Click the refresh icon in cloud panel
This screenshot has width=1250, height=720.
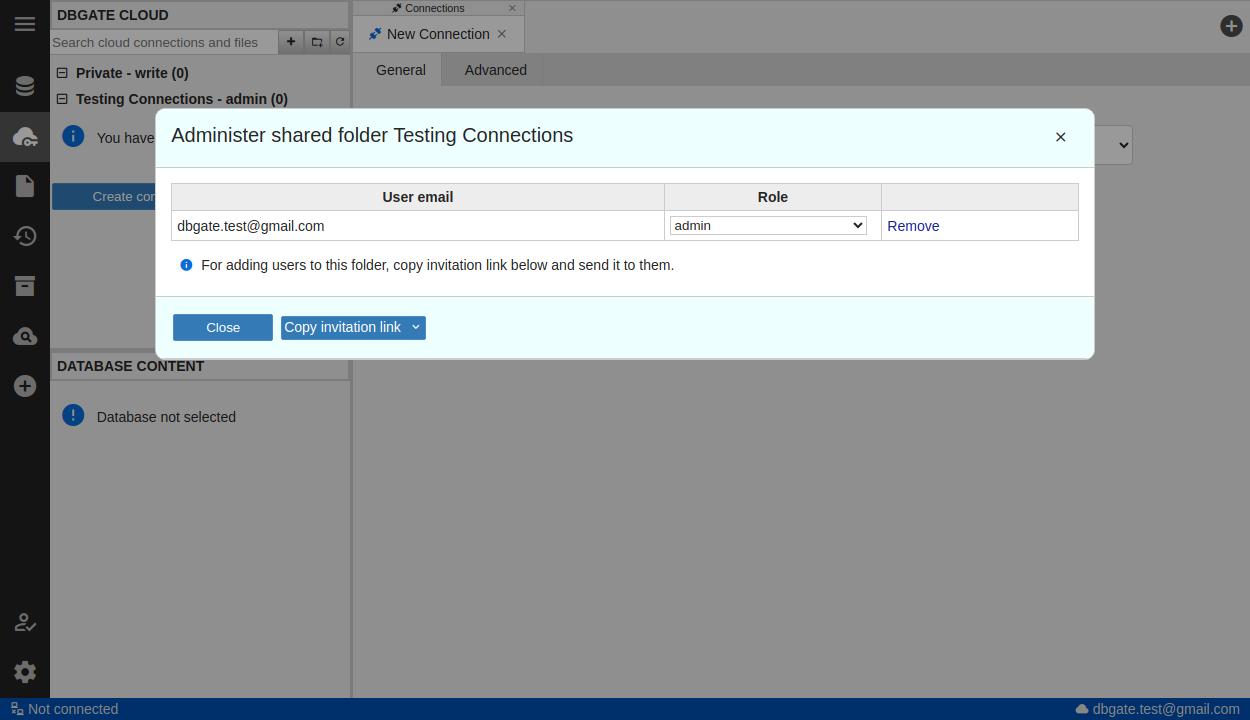[340, 42]
